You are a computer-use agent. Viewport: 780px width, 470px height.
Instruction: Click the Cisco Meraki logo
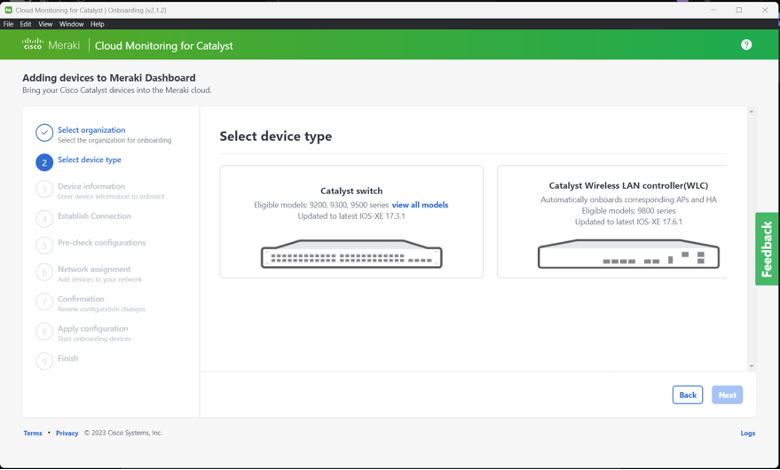51,45
